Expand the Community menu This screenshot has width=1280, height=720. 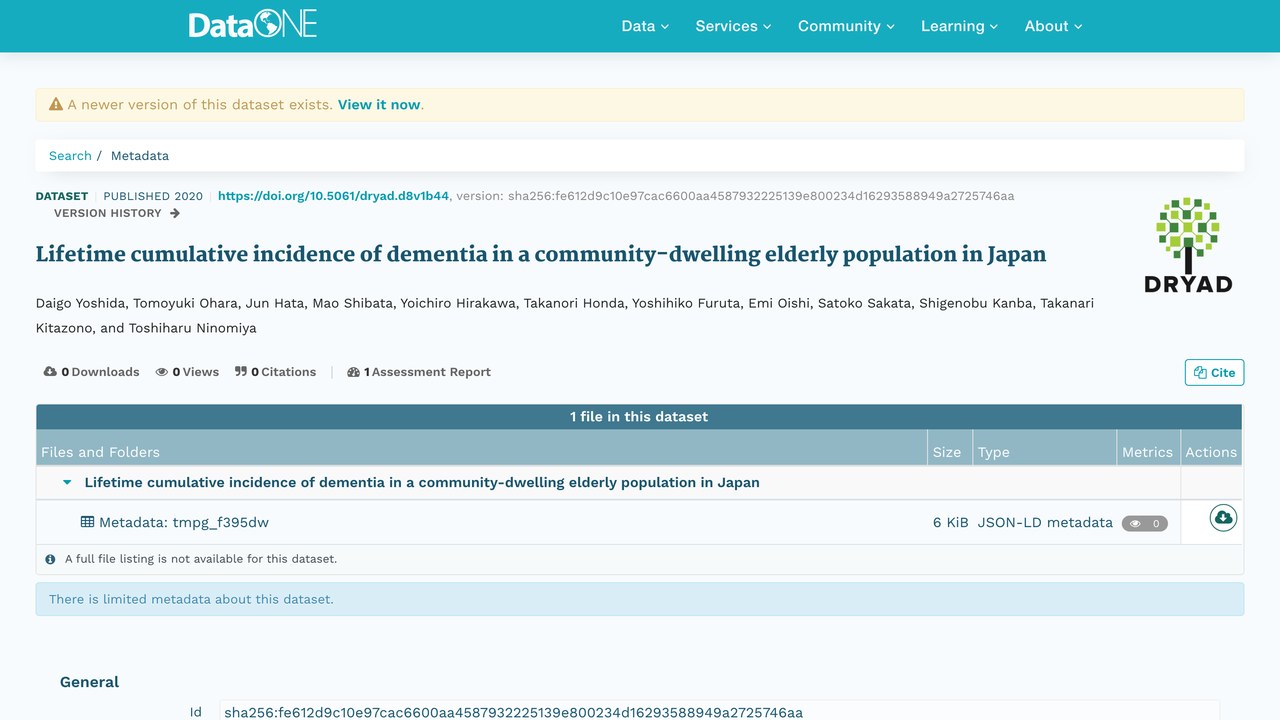846,26
